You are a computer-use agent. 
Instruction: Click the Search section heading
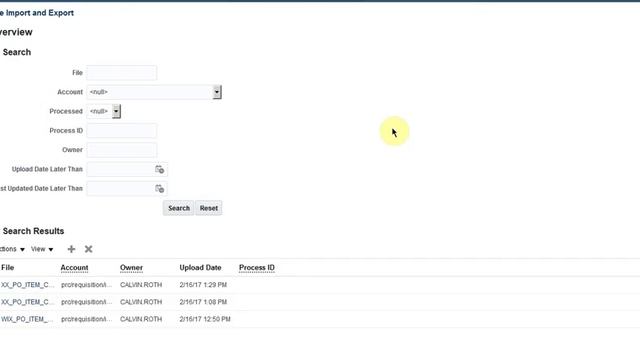17,52
